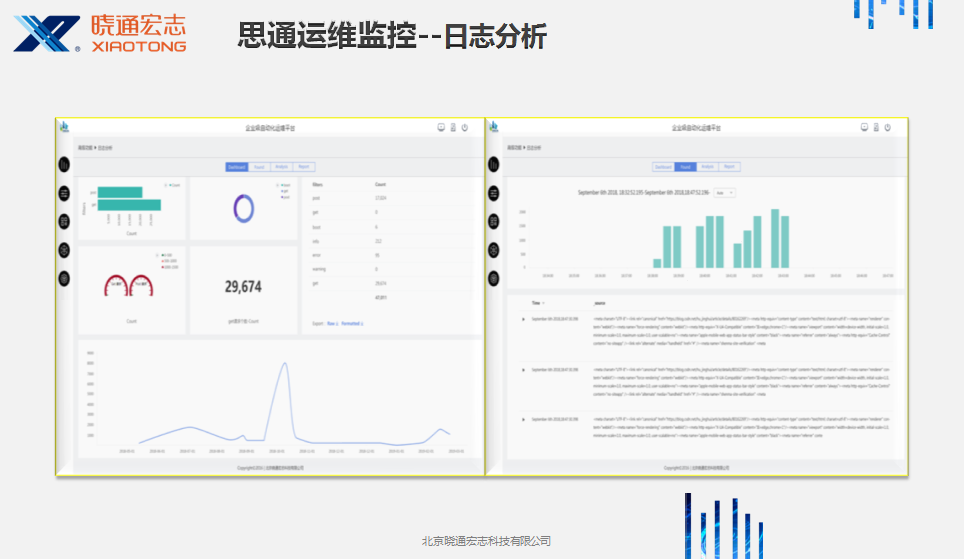Expand the last log entry row
964x559 pixels.
pyautogui.click(x=523, y=419)
